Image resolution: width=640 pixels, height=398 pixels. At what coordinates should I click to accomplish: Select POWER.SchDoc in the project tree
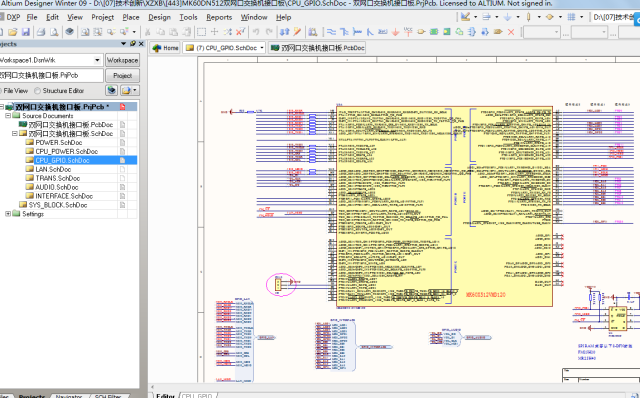coord(59,142)
